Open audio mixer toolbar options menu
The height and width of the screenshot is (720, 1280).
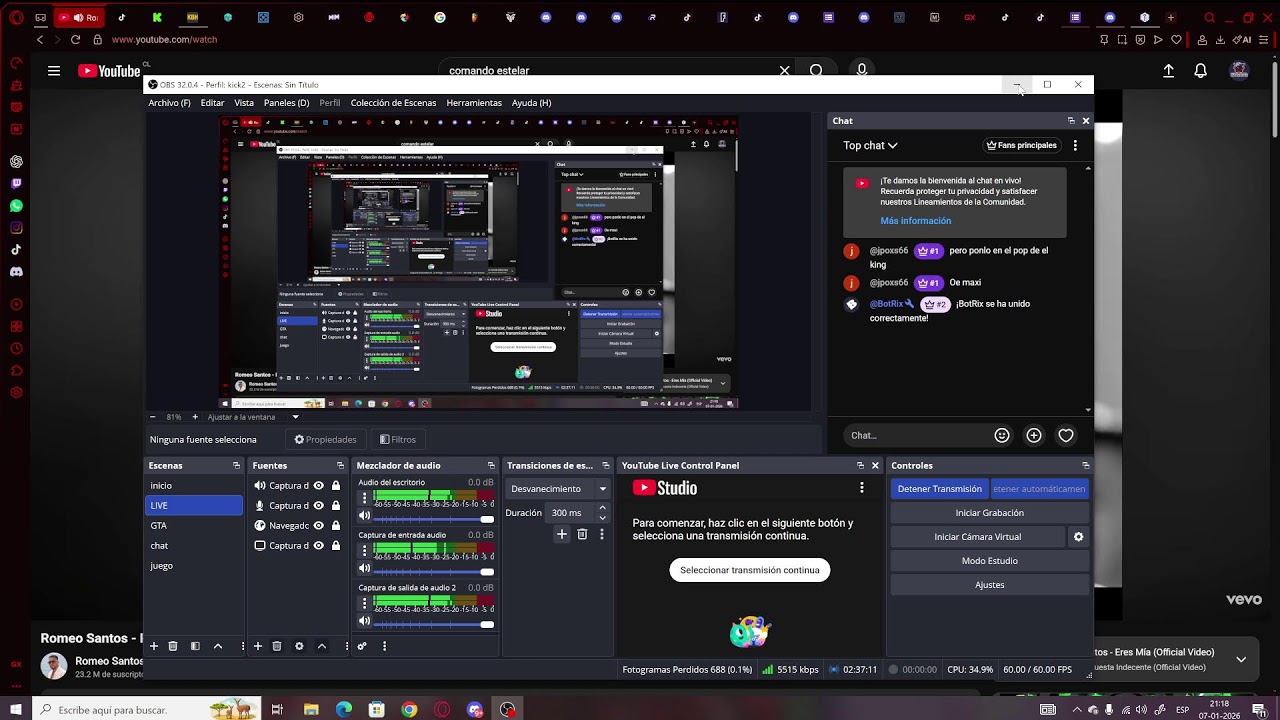click(384, 646)
